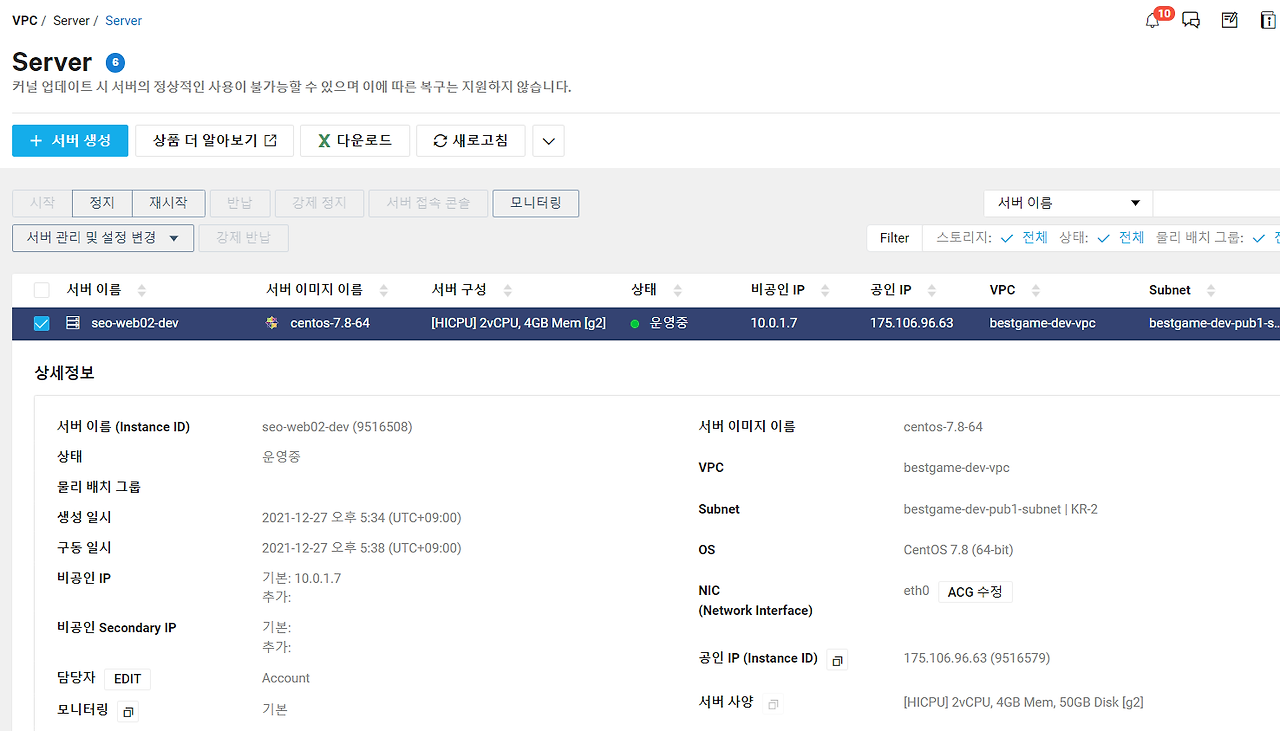Click the green 운영중 status dot
This screenshot has width=1280, height=731.
(x=635, y=323)
